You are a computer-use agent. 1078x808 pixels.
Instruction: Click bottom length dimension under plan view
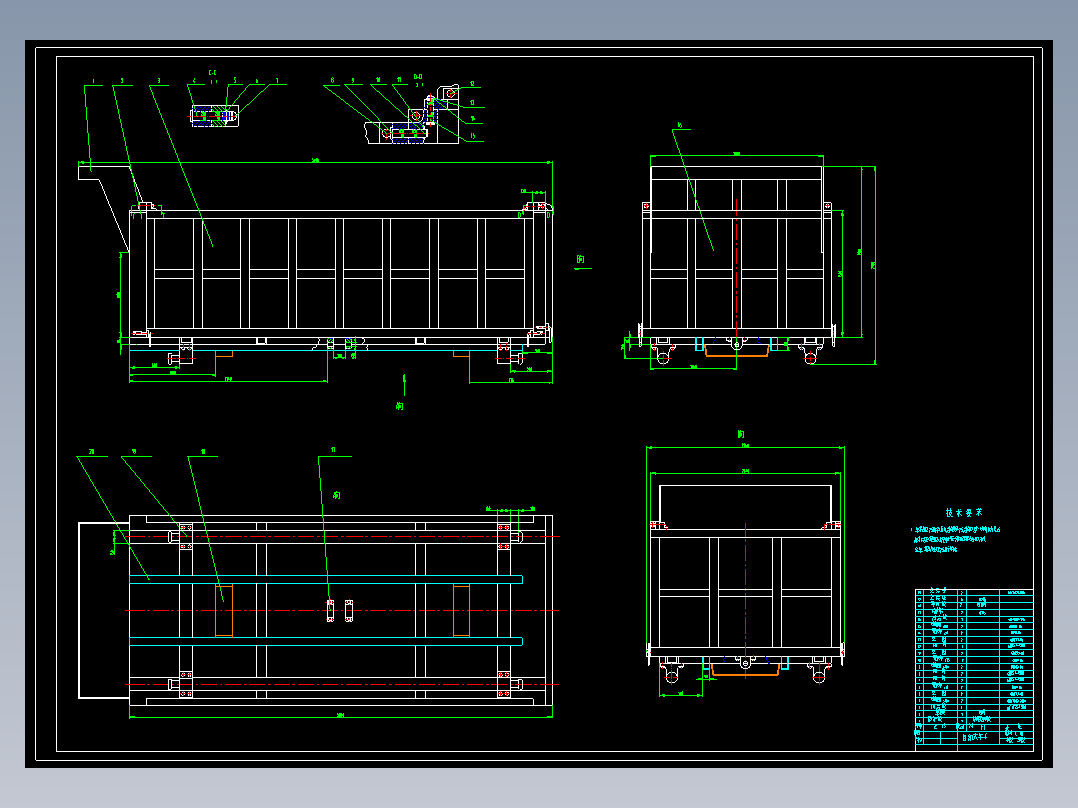[x=340, y=715]
